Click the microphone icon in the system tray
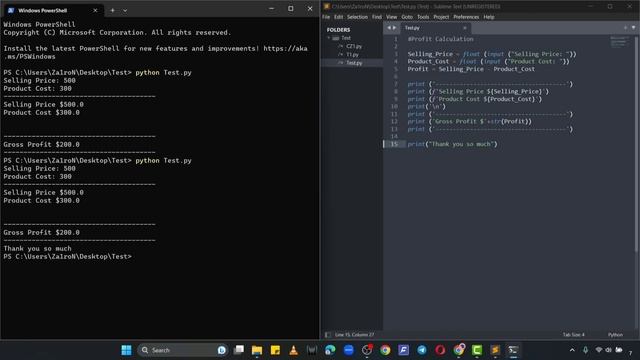Viewport: 640px width, 360px height. click(x=585, y=350)
